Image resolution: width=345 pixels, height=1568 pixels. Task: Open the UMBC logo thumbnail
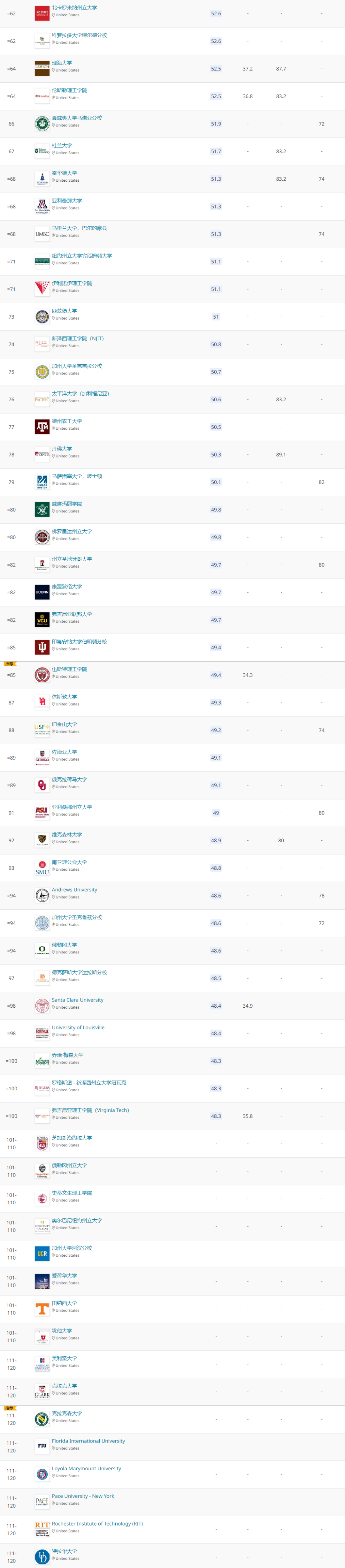(x=42, y=234)
